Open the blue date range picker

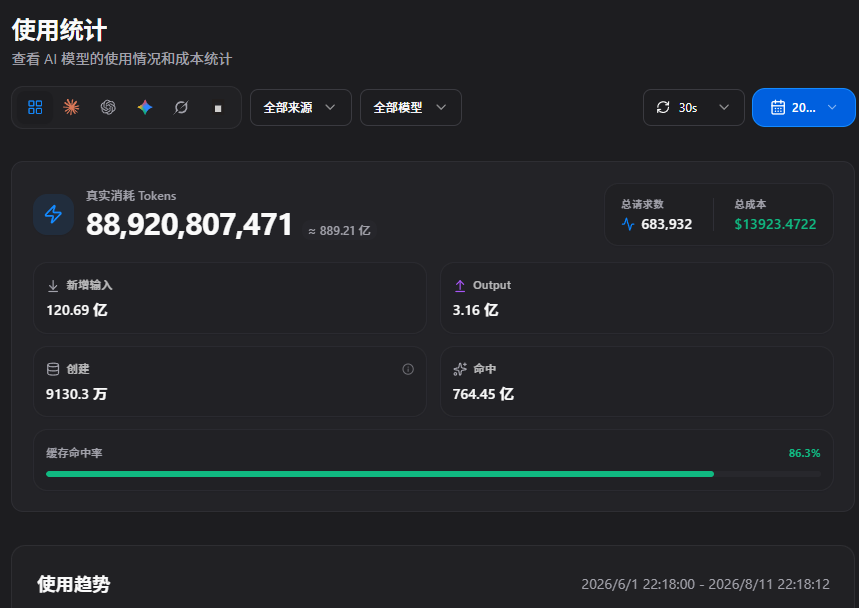(804, 107)
